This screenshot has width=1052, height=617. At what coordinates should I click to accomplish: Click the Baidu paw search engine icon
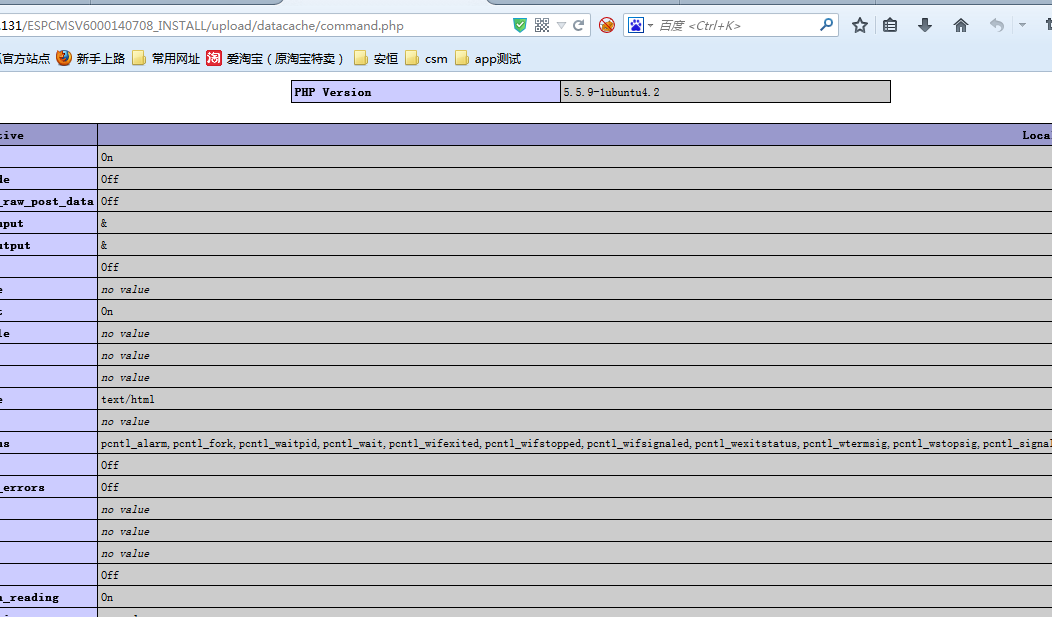pyautogui.click(x=635, y=25)
